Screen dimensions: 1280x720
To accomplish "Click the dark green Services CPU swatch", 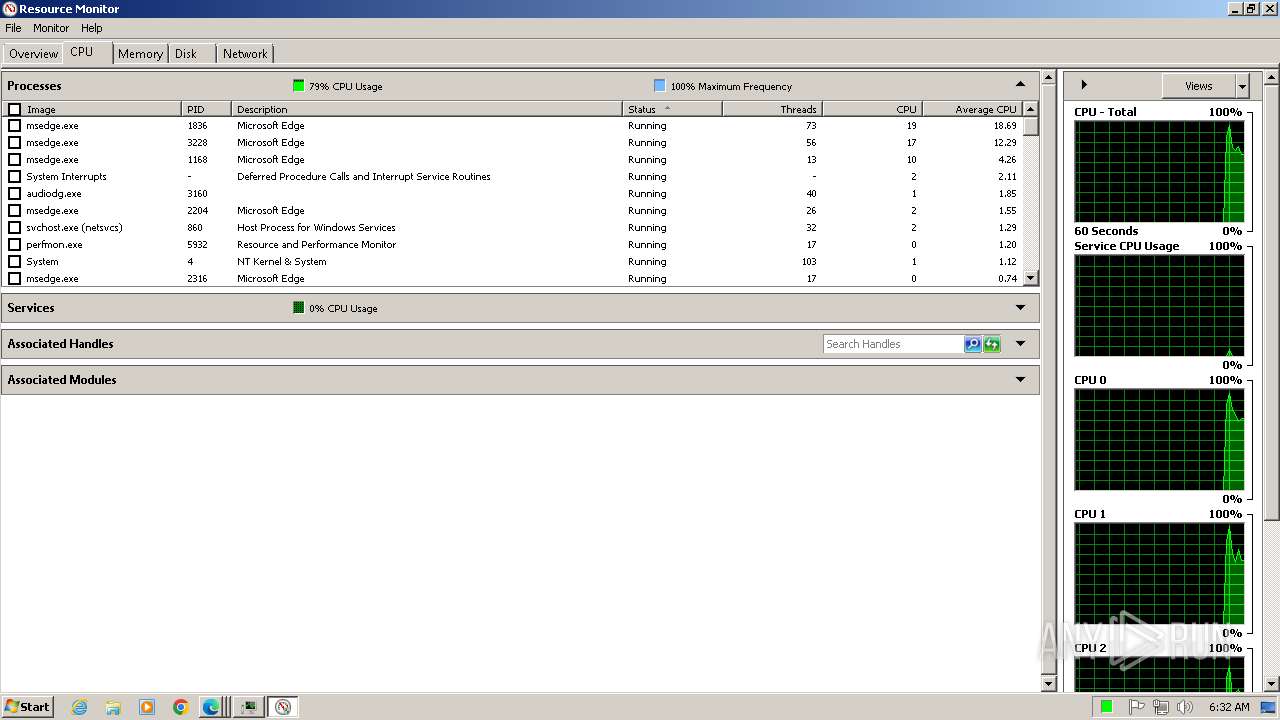I will click(298, 308).
